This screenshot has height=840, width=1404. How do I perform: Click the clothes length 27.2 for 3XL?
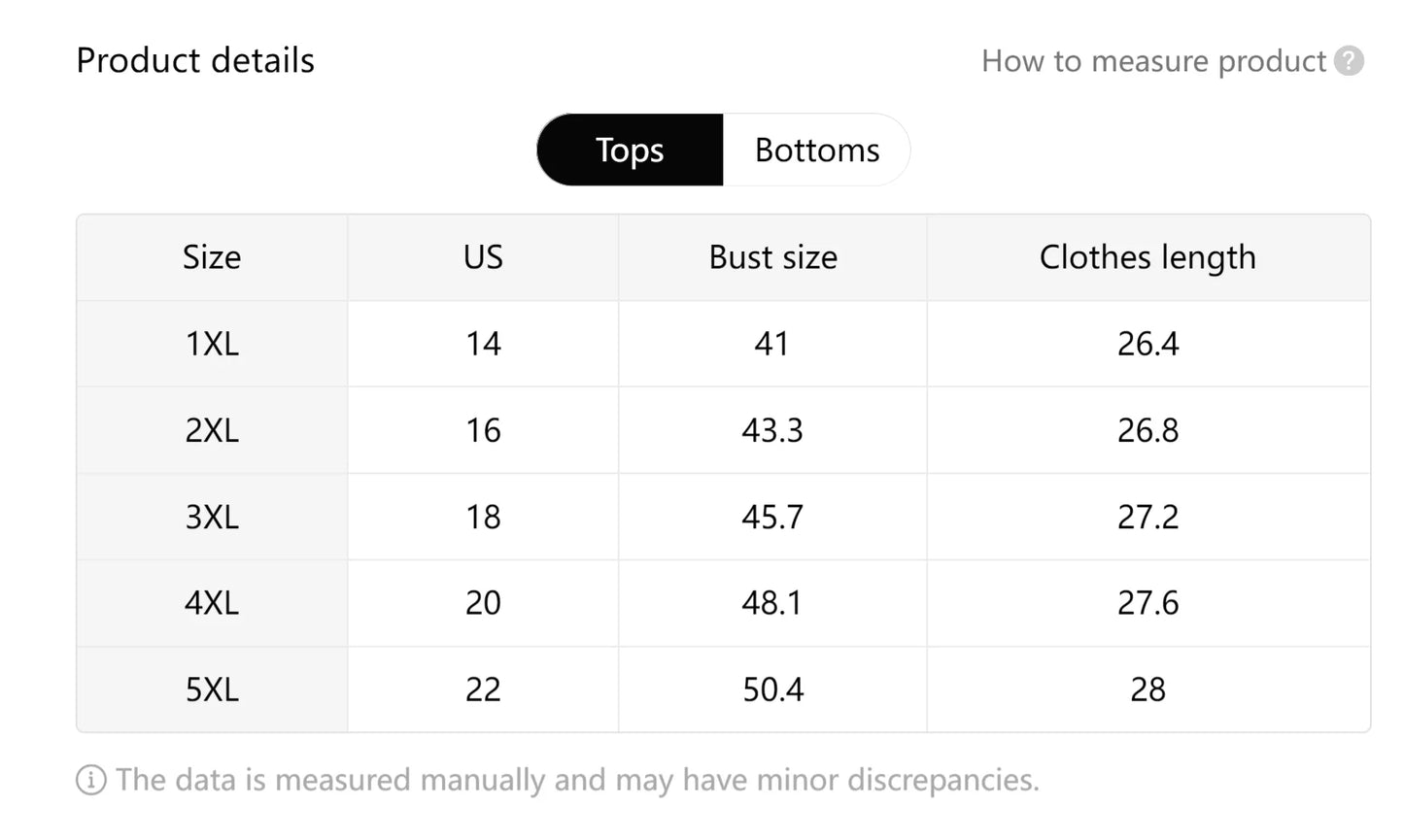click(1147, 517)
